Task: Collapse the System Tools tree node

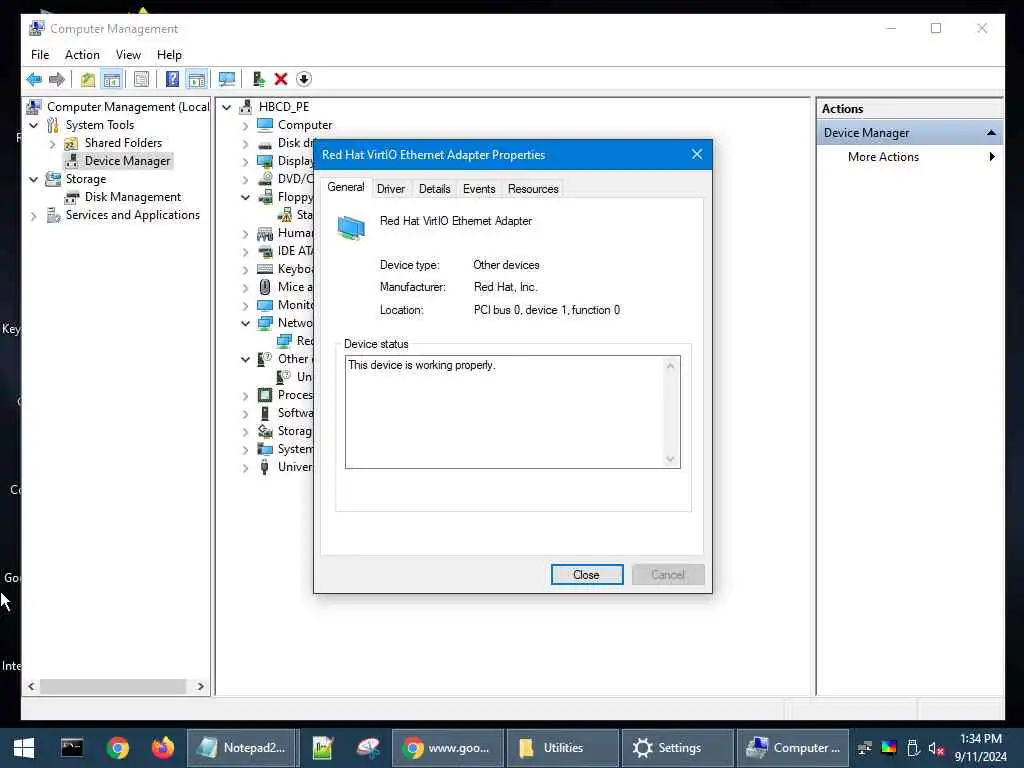Action: tap(34, 125)
